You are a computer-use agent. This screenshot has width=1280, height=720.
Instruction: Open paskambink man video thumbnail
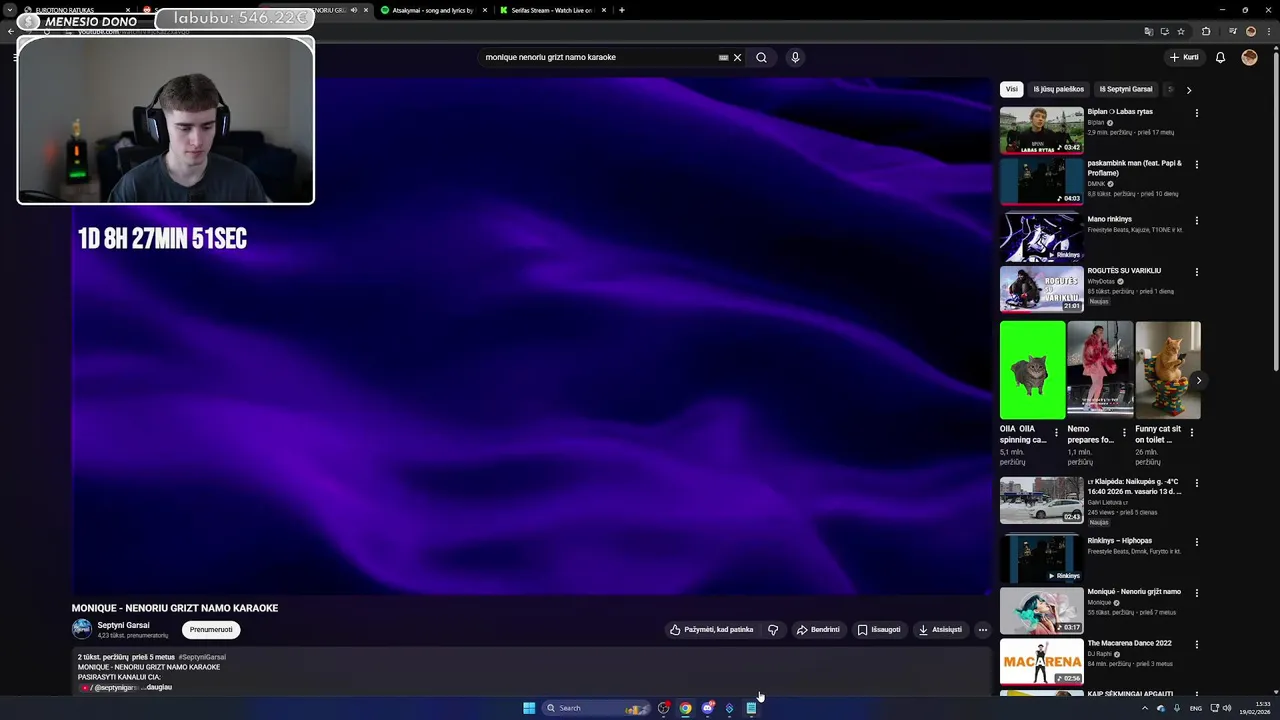click(1041, 181)
